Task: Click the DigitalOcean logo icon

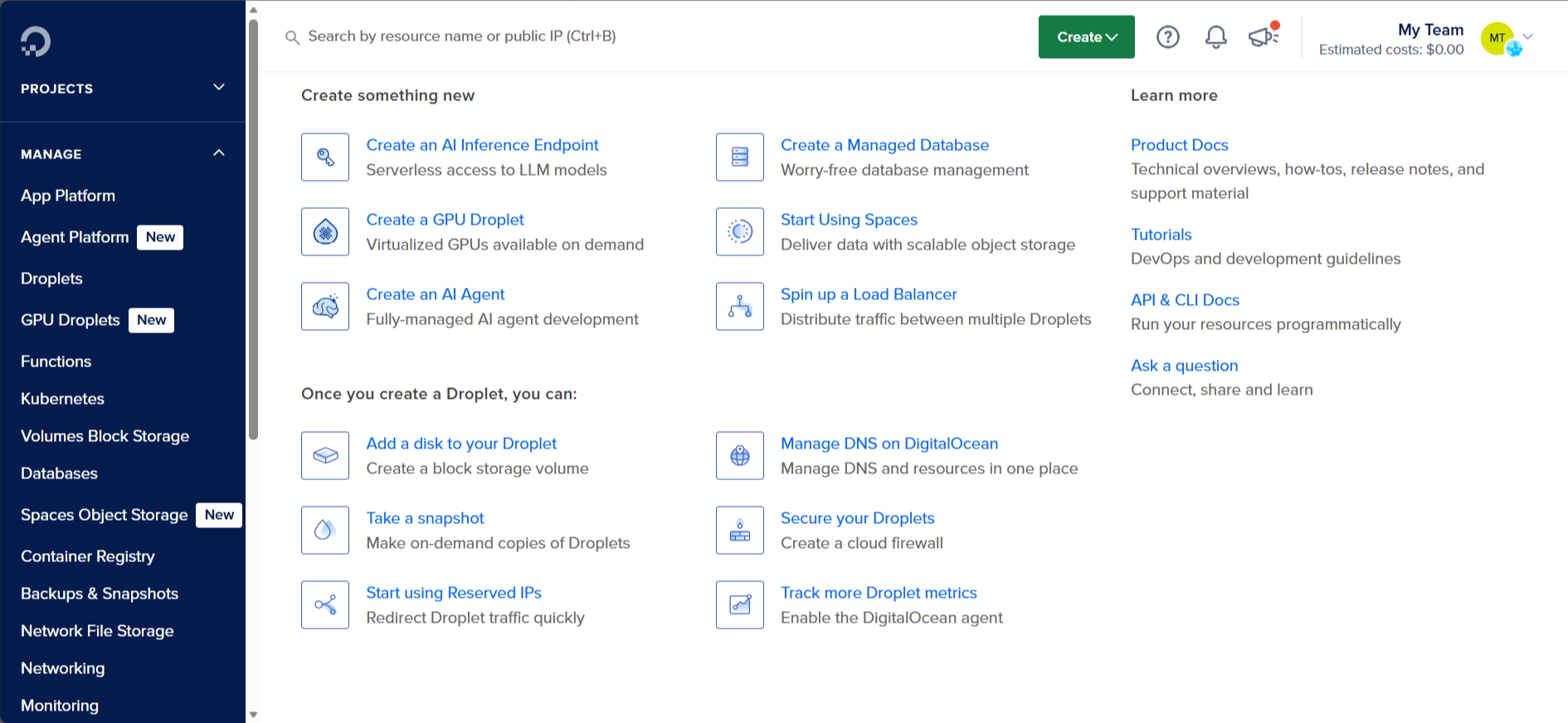Action: (x=36, y=41)
